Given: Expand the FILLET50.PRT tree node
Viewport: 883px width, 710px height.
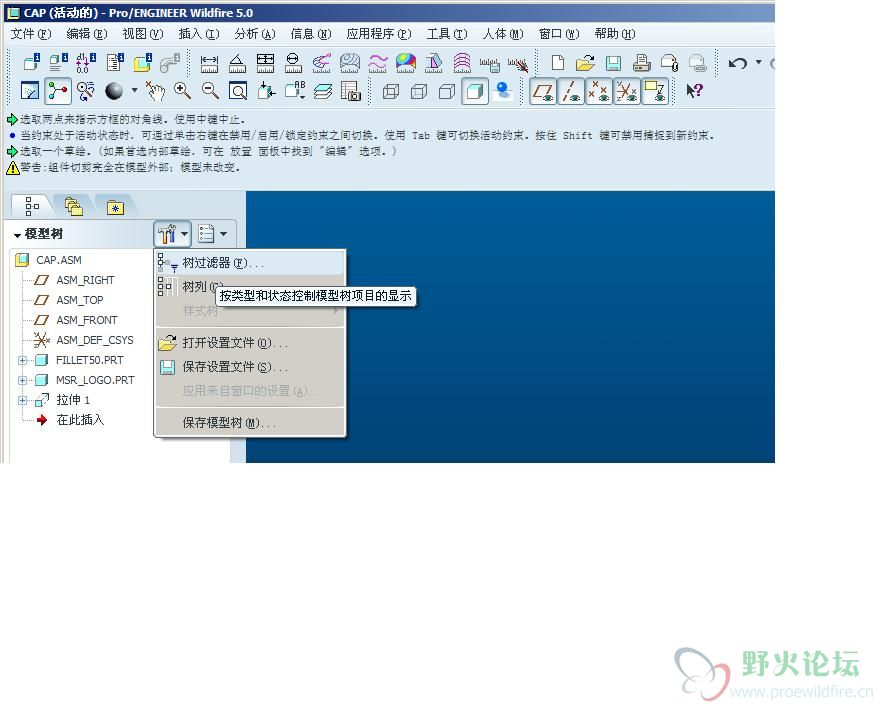Looking at the screenshot, I should click(23, 360).
